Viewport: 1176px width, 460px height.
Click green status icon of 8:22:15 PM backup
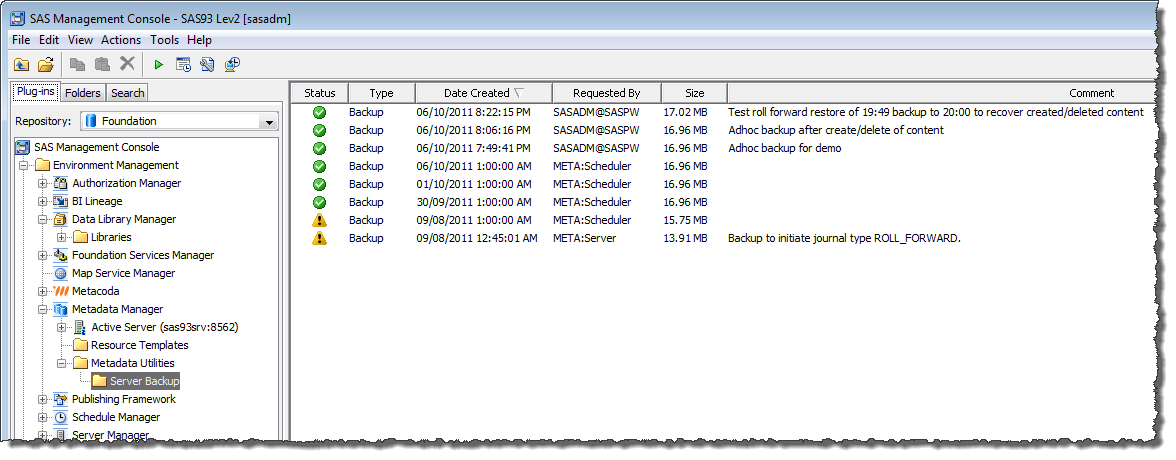coord(320,112)
